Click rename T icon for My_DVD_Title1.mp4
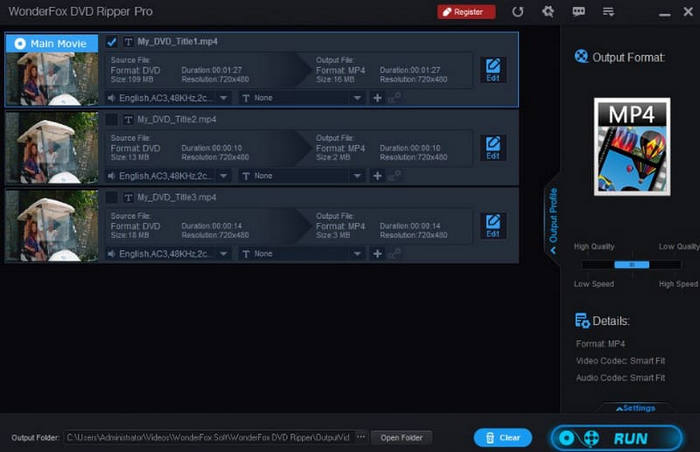This screenshot has width=700, height=452. [x=129, y=42]
